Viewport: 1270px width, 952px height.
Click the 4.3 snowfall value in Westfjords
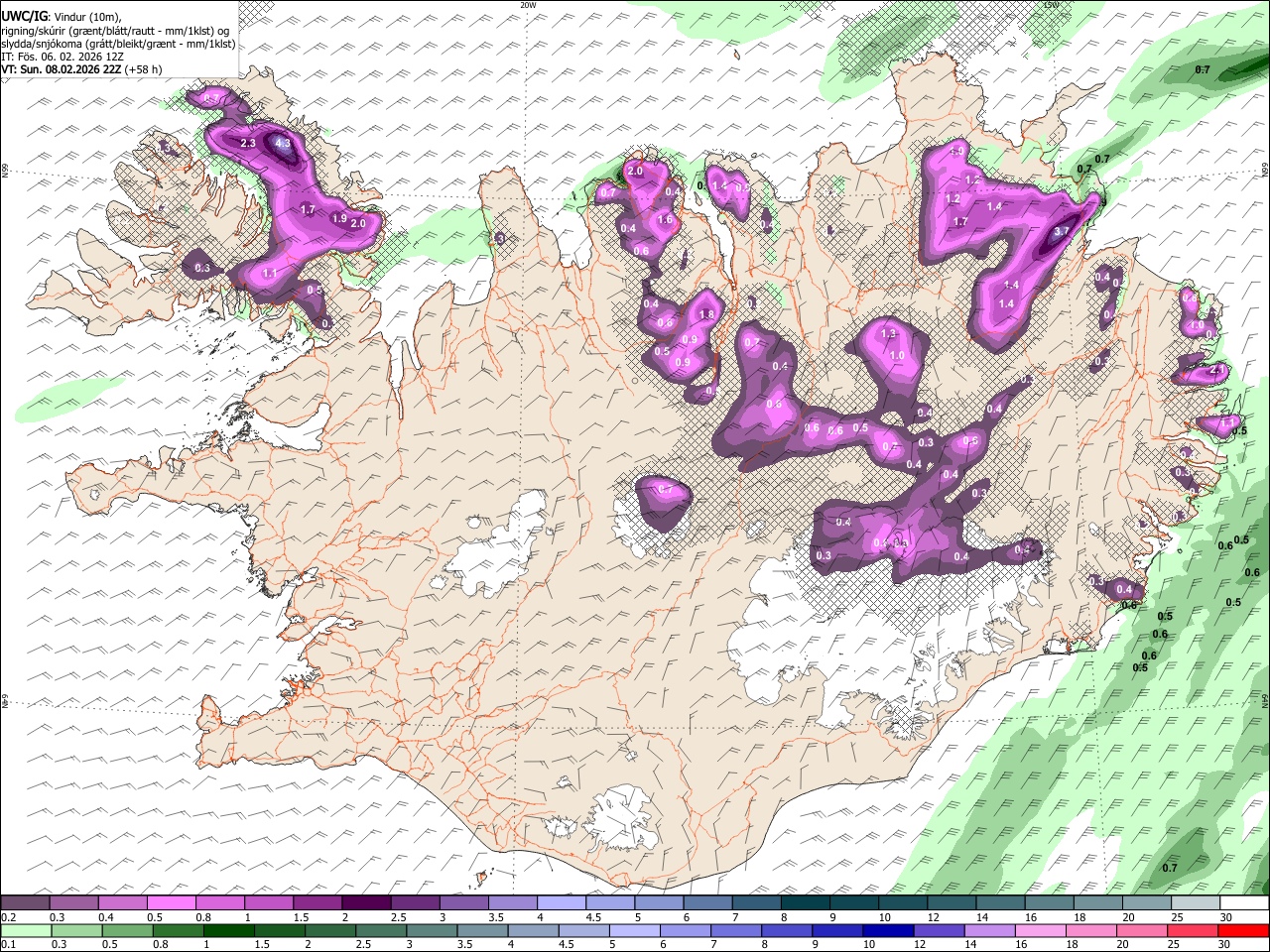click(x=283, y=144)
